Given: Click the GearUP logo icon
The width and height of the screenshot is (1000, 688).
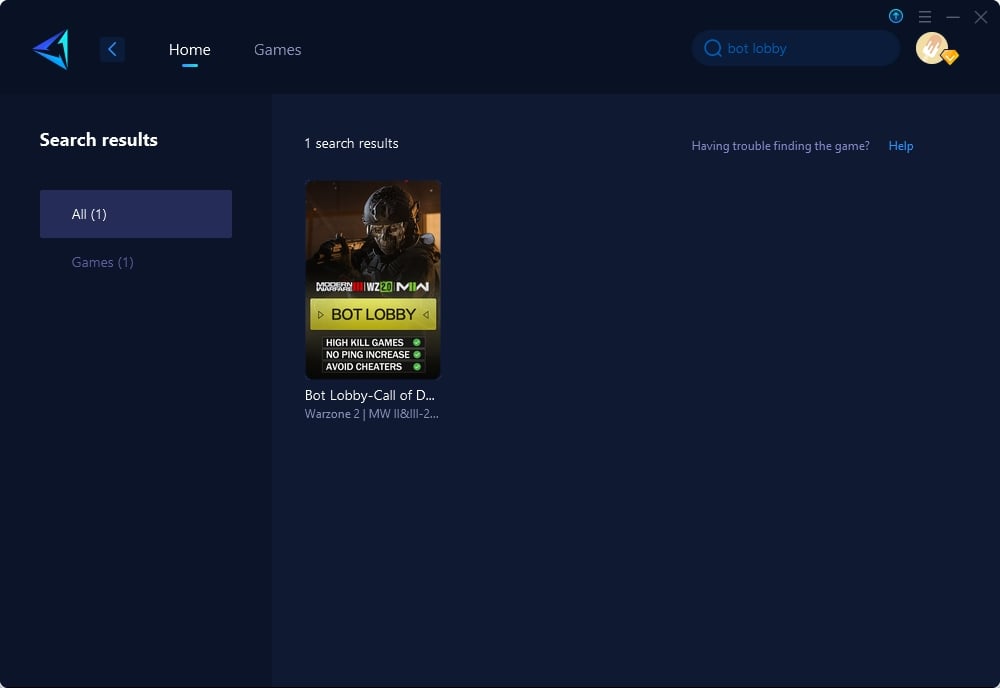Looking at the screenshot, I should tap(51, 49).
